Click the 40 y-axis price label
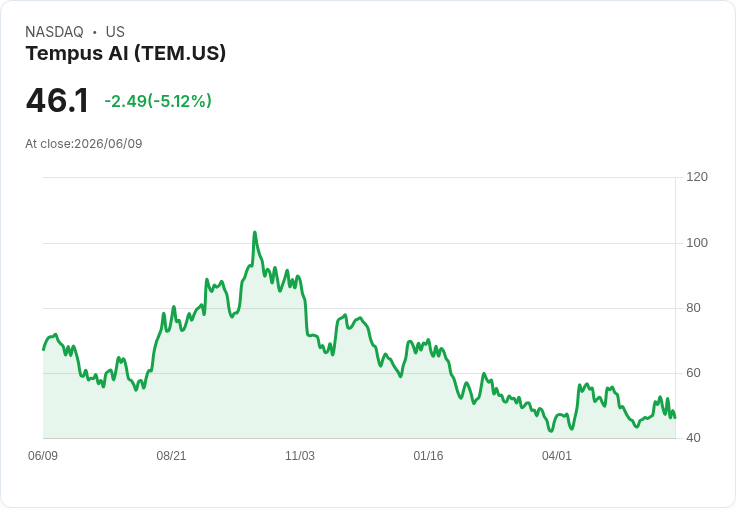 click(693, 438)
